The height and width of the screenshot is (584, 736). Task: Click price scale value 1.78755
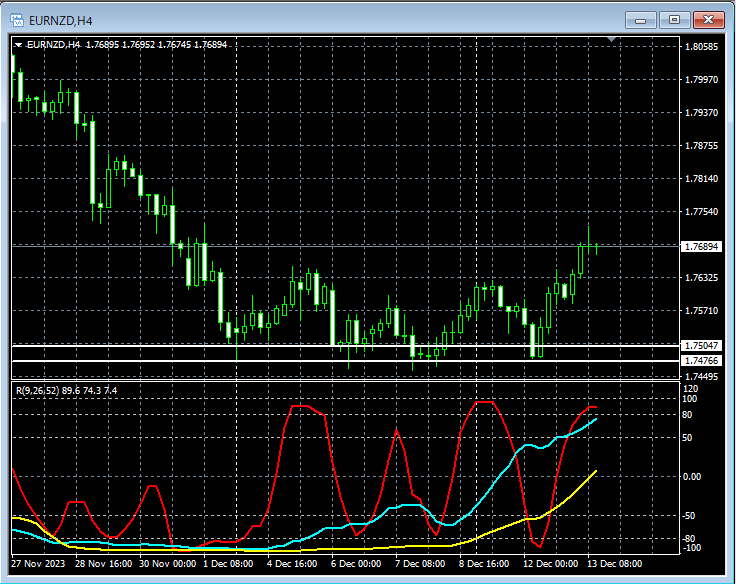[701, 146]
